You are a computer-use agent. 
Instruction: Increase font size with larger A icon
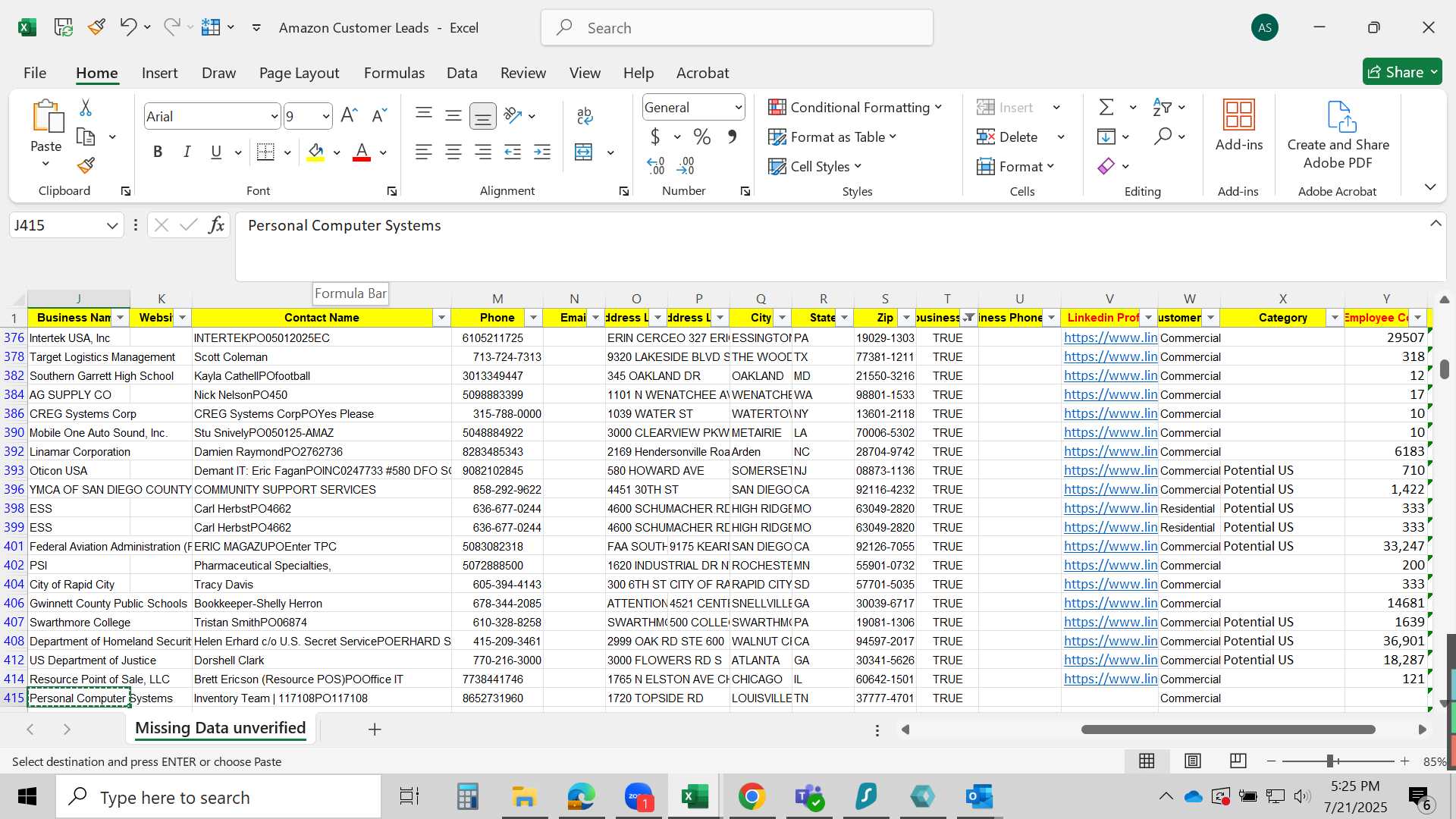point(349,115)
